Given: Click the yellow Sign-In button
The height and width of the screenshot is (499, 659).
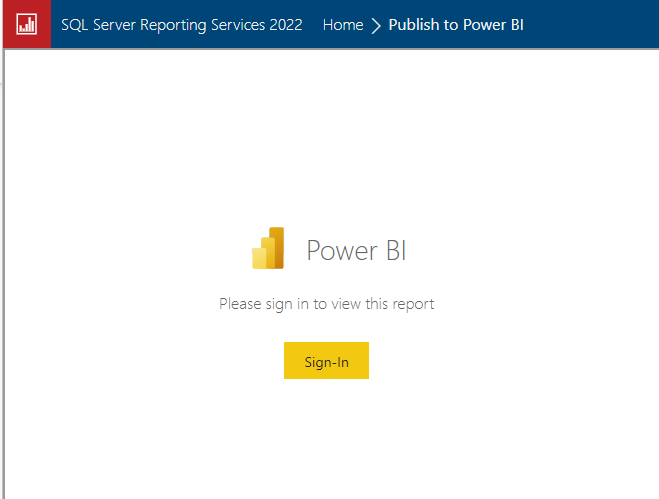Looking at the screenshot, I should [327, 361].
